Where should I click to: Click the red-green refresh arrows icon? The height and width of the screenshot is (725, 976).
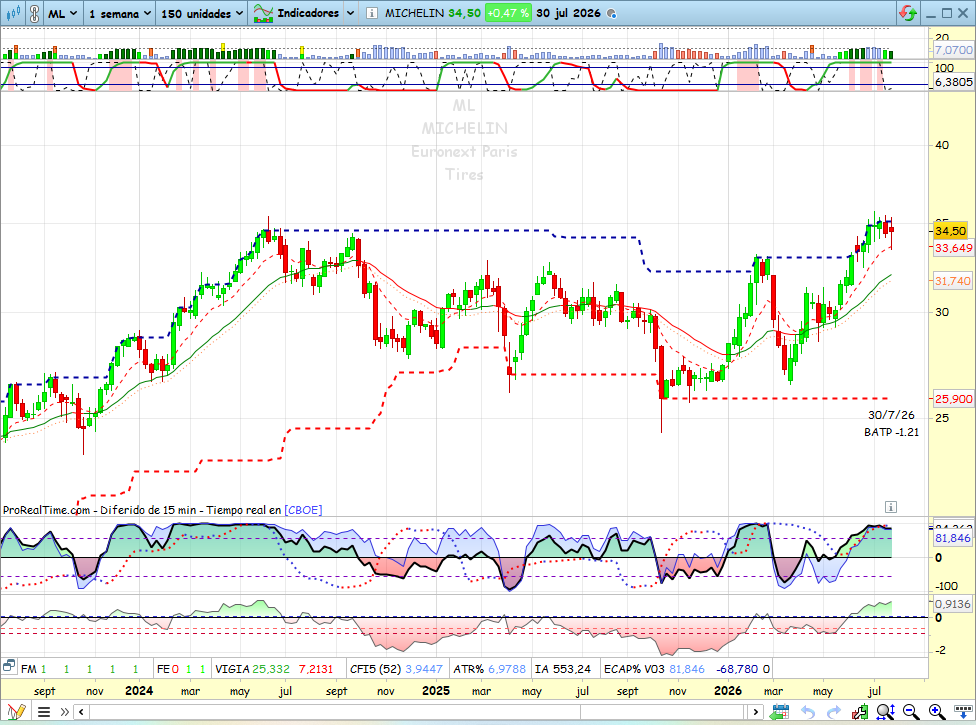point(908,13)
